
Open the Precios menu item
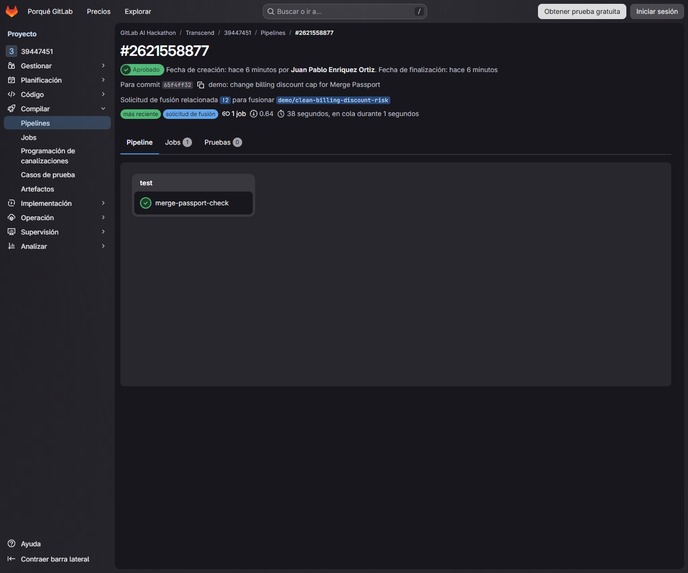(99, 11)
